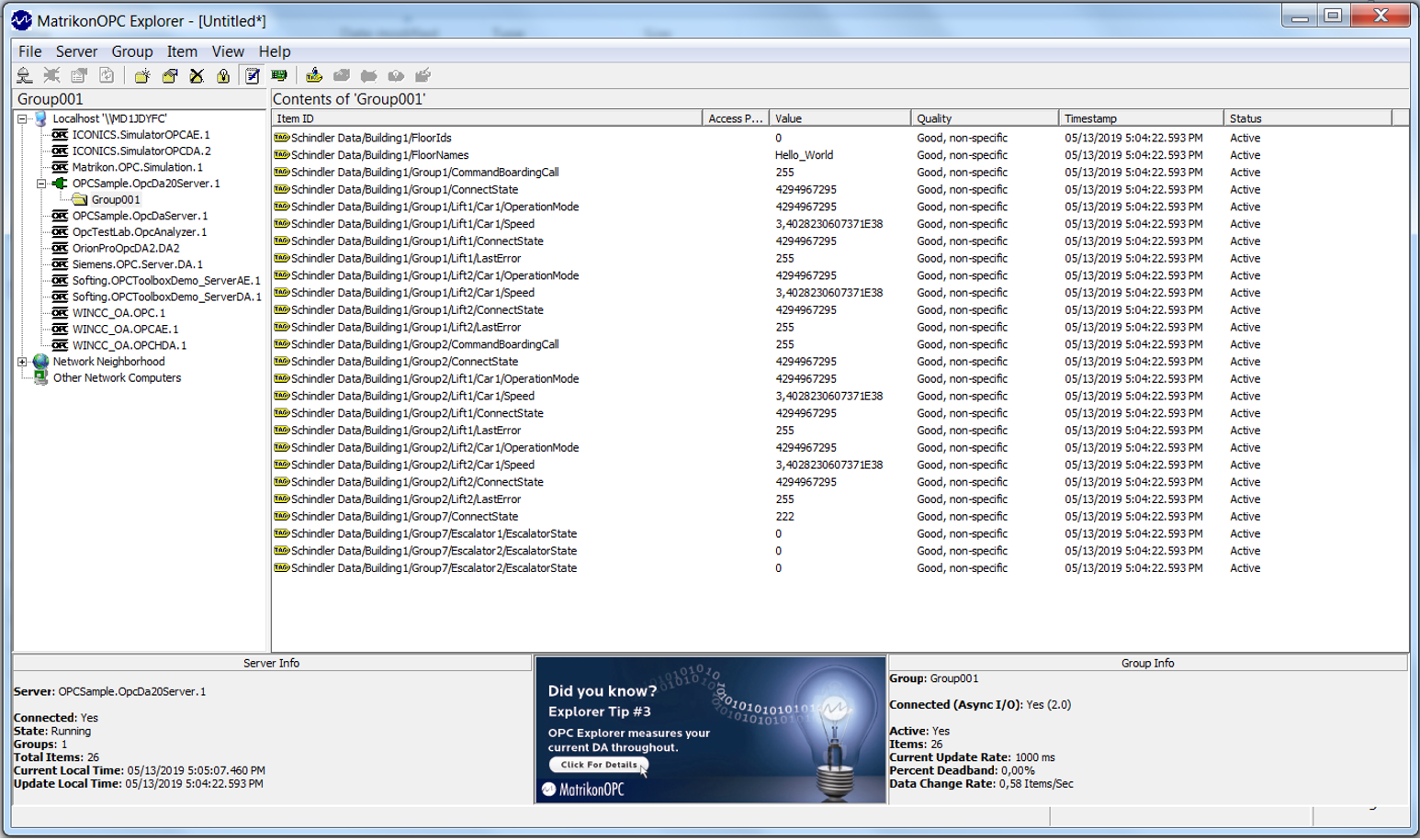The width and height of the screenshot is (1420, 840).
Task: Sort items by clicking the Timestamp column header
Action: click(x=1139, y=118)
